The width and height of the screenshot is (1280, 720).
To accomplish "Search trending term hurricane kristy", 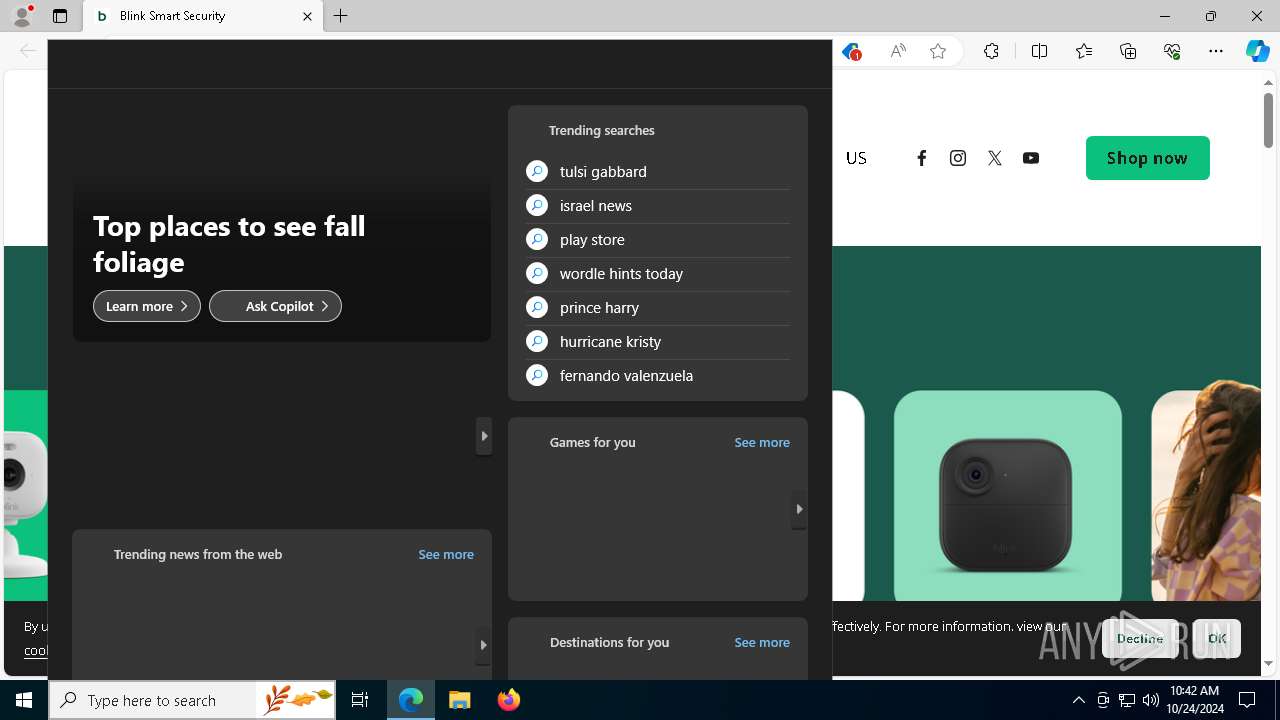I will click(610, 342).
